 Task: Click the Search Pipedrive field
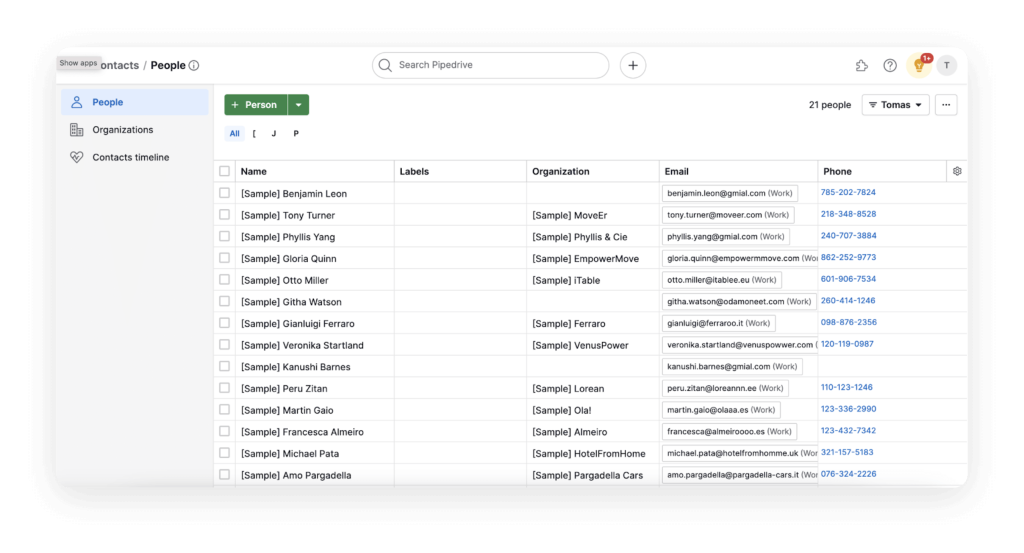(x=490, y=65)
